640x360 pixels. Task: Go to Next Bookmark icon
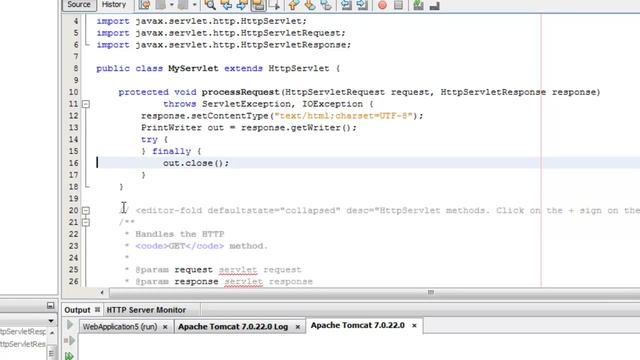pyautogui.click(x=309, y=5)
